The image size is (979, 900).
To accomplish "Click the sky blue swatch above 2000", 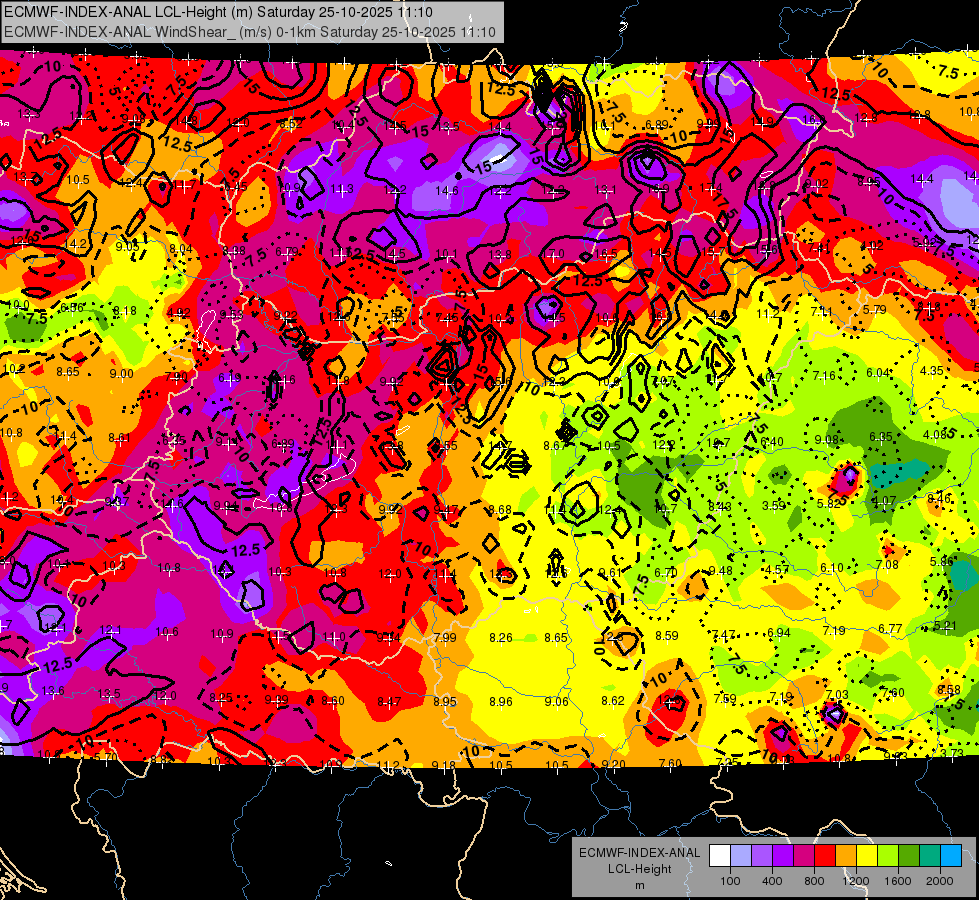I will click(x=951, y=856).
